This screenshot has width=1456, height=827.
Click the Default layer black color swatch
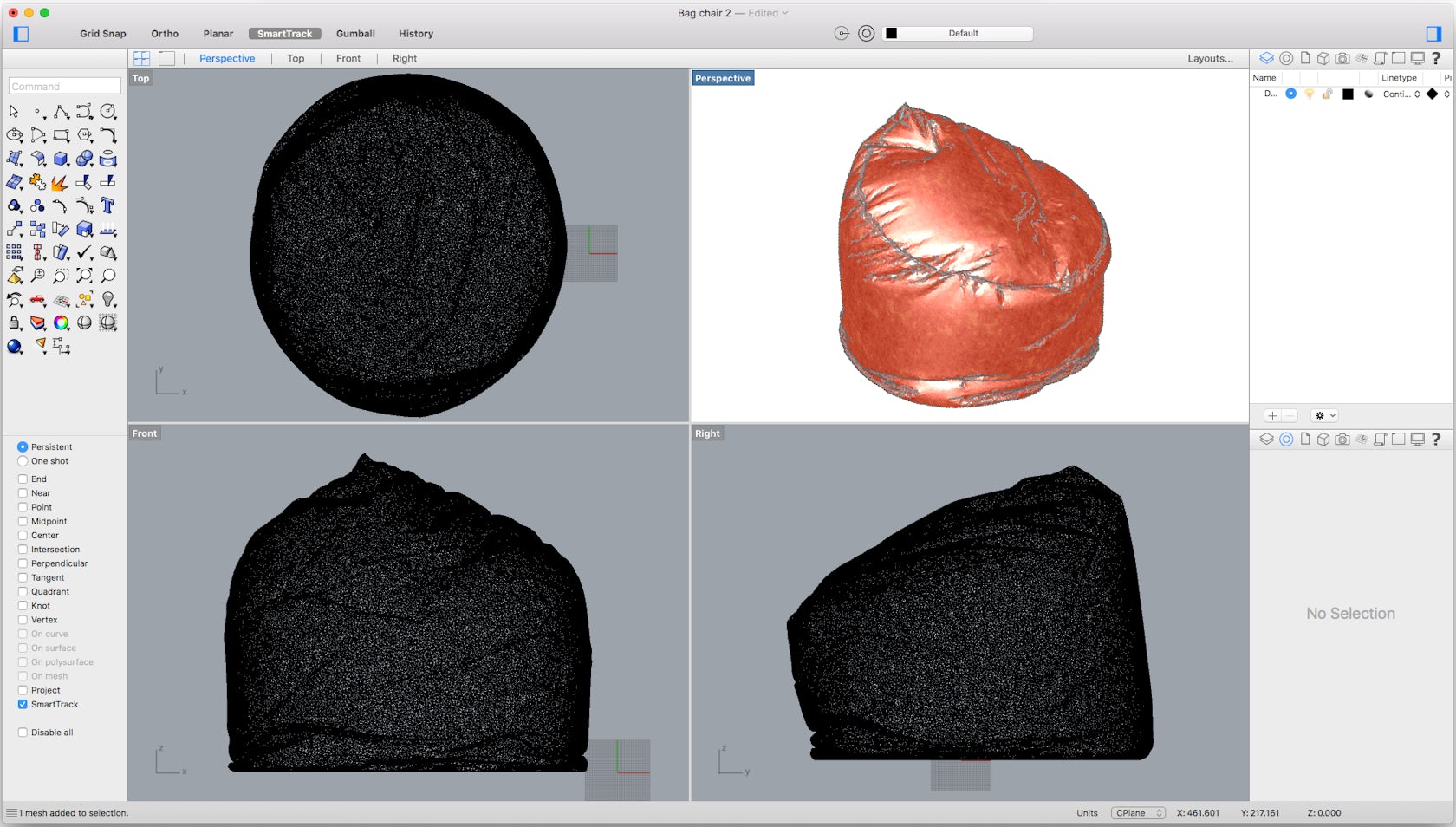1348,94
